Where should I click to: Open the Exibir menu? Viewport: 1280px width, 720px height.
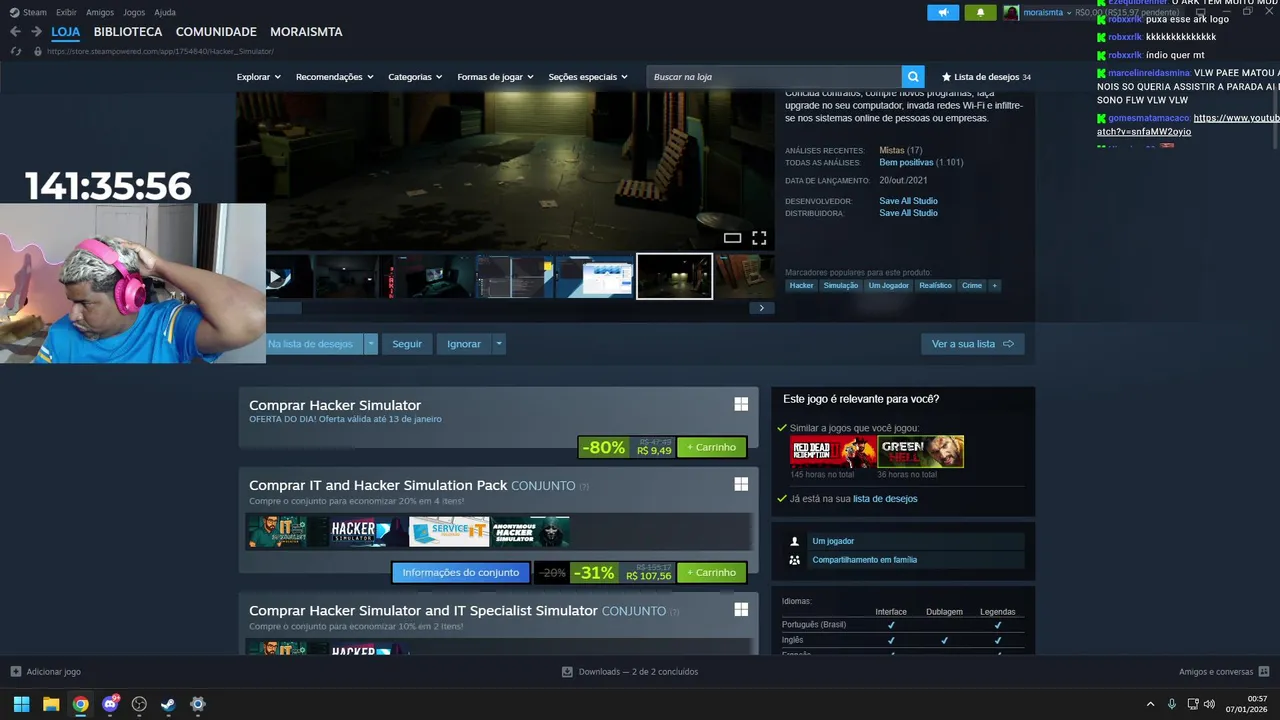click(66, 12)
